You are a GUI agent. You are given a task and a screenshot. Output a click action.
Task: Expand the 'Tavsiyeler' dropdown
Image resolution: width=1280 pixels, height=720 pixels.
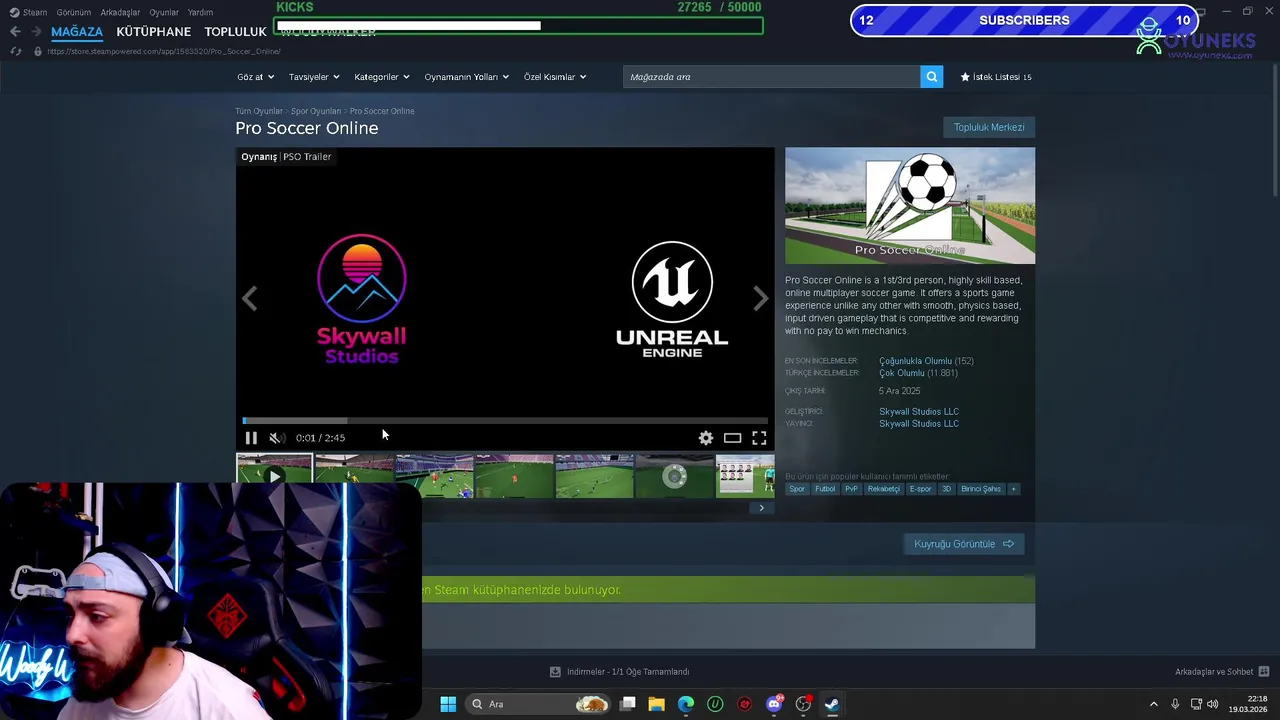[314, 77]
